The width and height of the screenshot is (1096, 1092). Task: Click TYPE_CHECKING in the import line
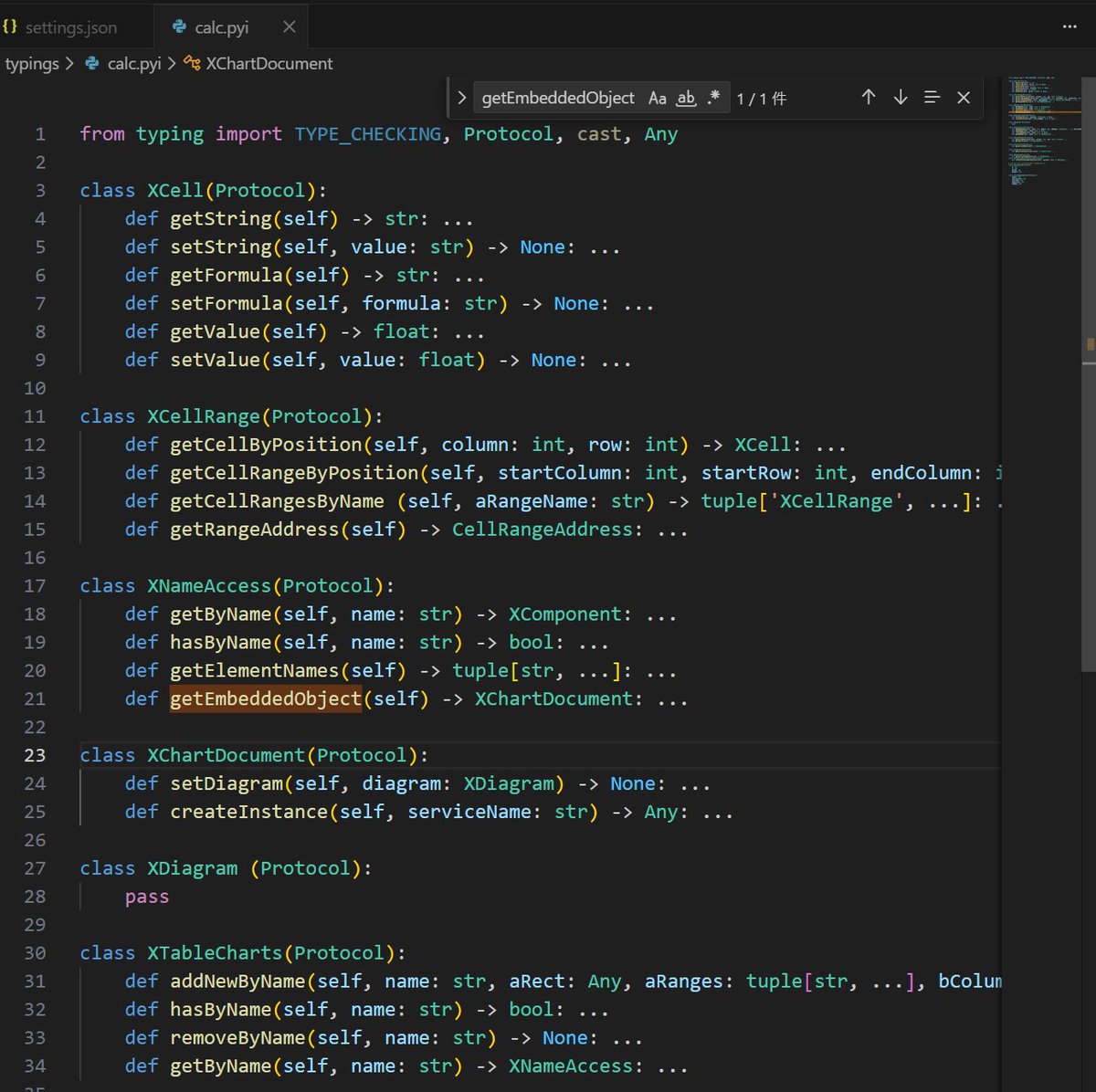point(367,134)
